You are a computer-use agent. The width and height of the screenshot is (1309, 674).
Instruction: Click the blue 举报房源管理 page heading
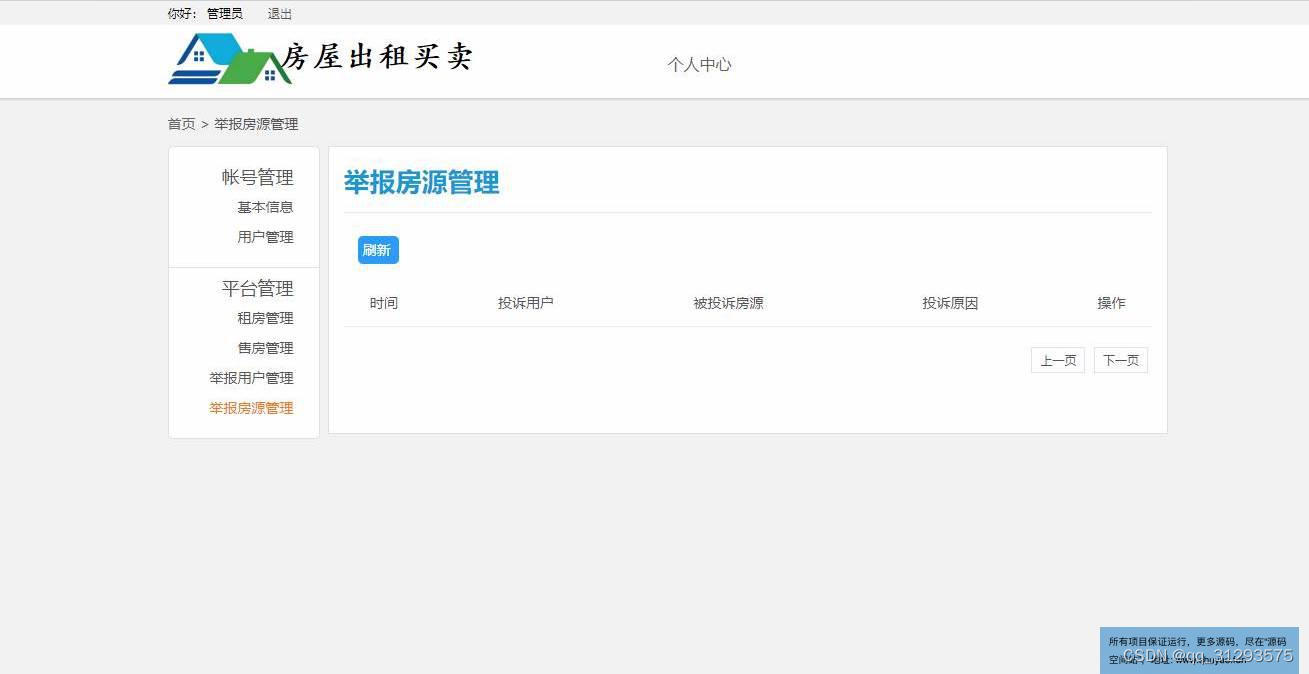pos(421,183)
